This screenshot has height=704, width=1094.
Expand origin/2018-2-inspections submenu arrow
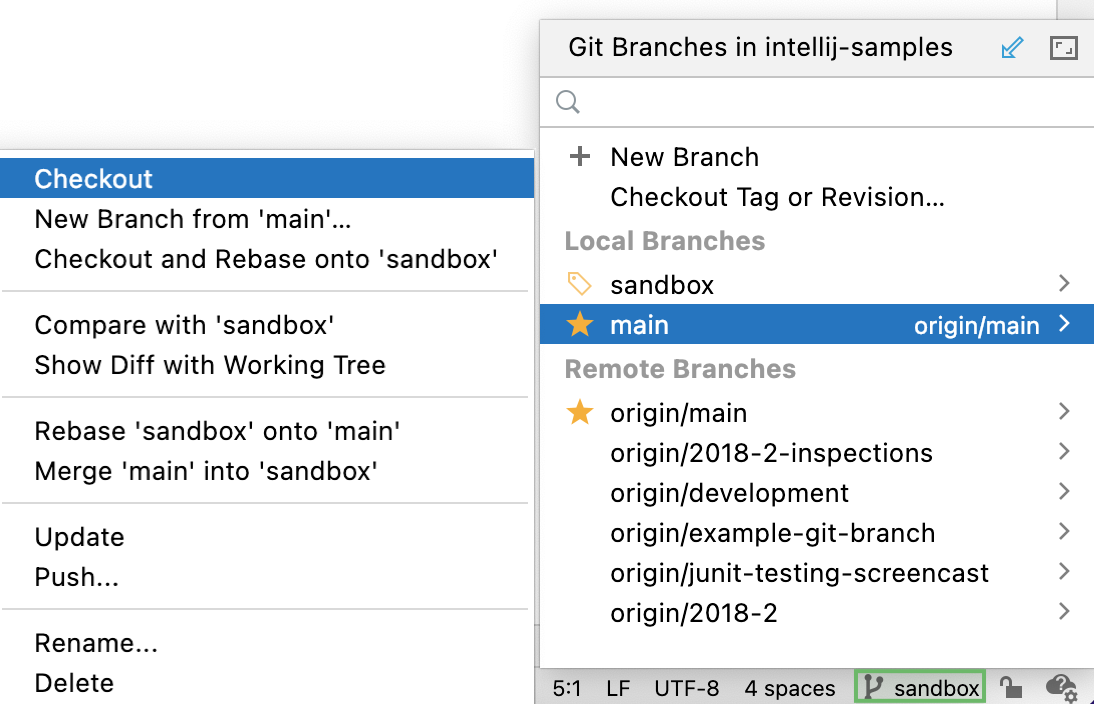tap(1065, 451)
